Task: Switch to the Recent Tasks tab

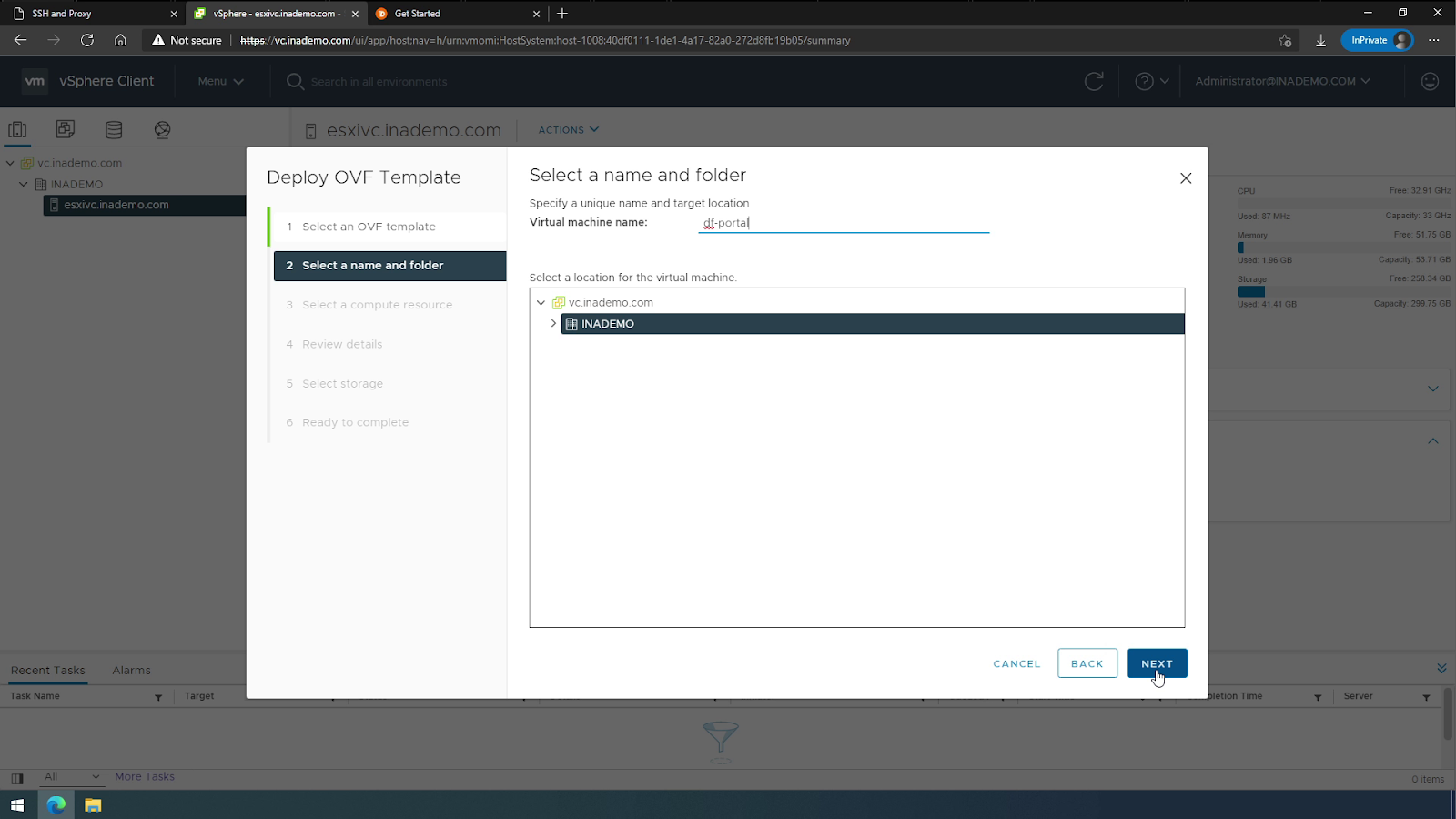Action: 48,671
